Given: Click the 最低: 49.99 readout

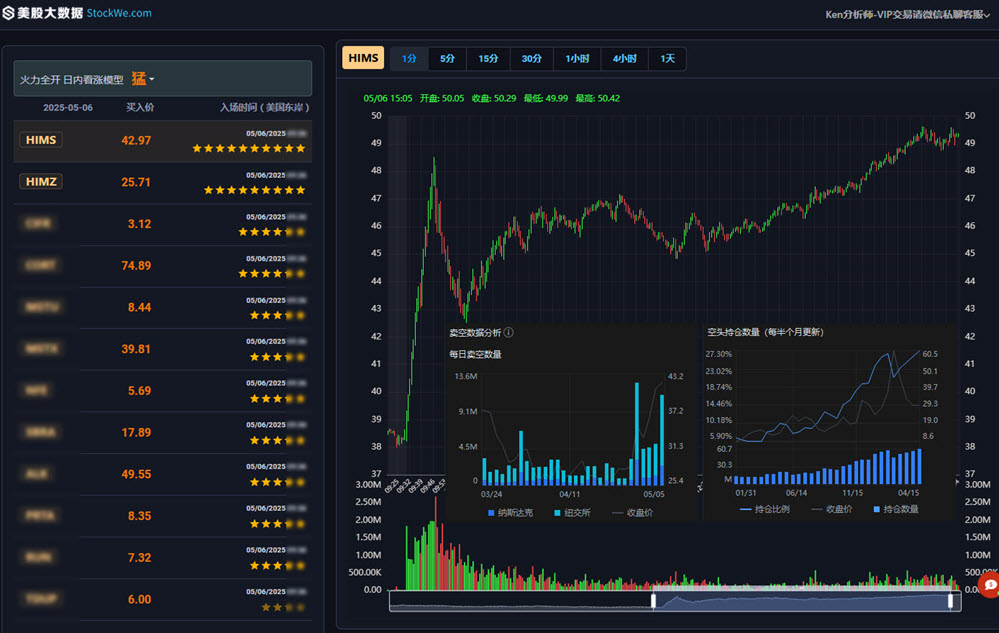Looking at the screenshot, I should click(545, 98).
